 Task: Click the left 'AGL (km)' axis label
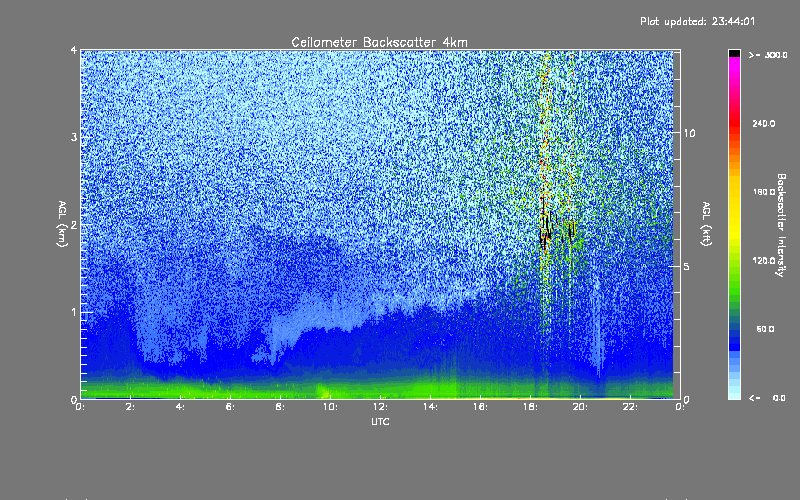[x=62, y=224]
